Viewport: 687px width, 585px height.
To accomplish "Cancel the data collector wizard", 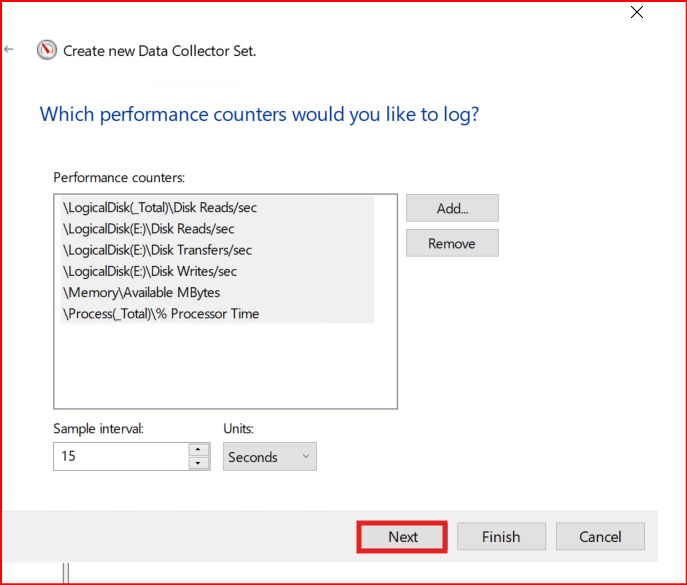I will (x=600, y=537).
